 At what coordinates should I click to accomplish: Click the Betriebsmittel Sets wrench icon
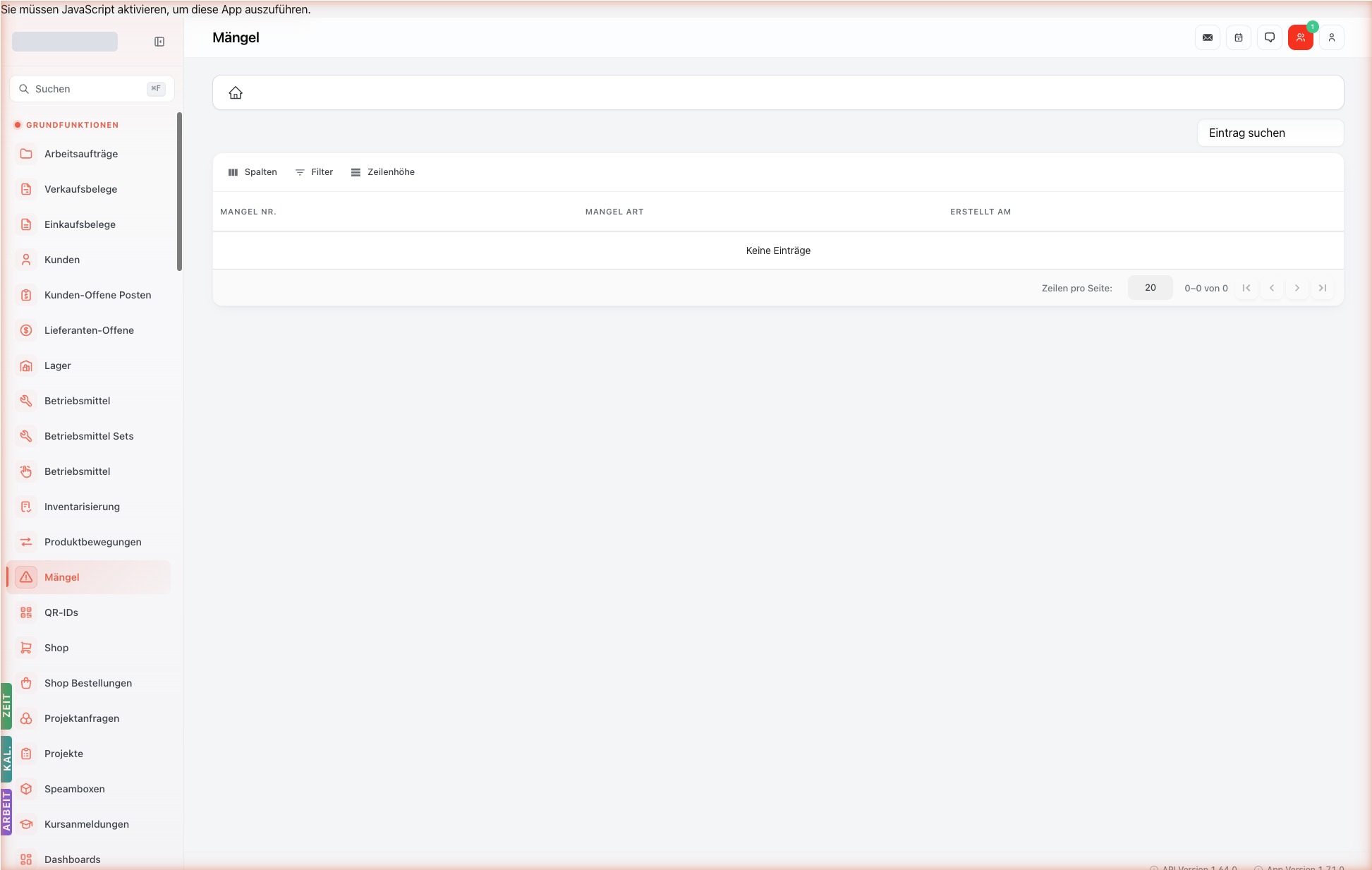[x=26, y=436]
